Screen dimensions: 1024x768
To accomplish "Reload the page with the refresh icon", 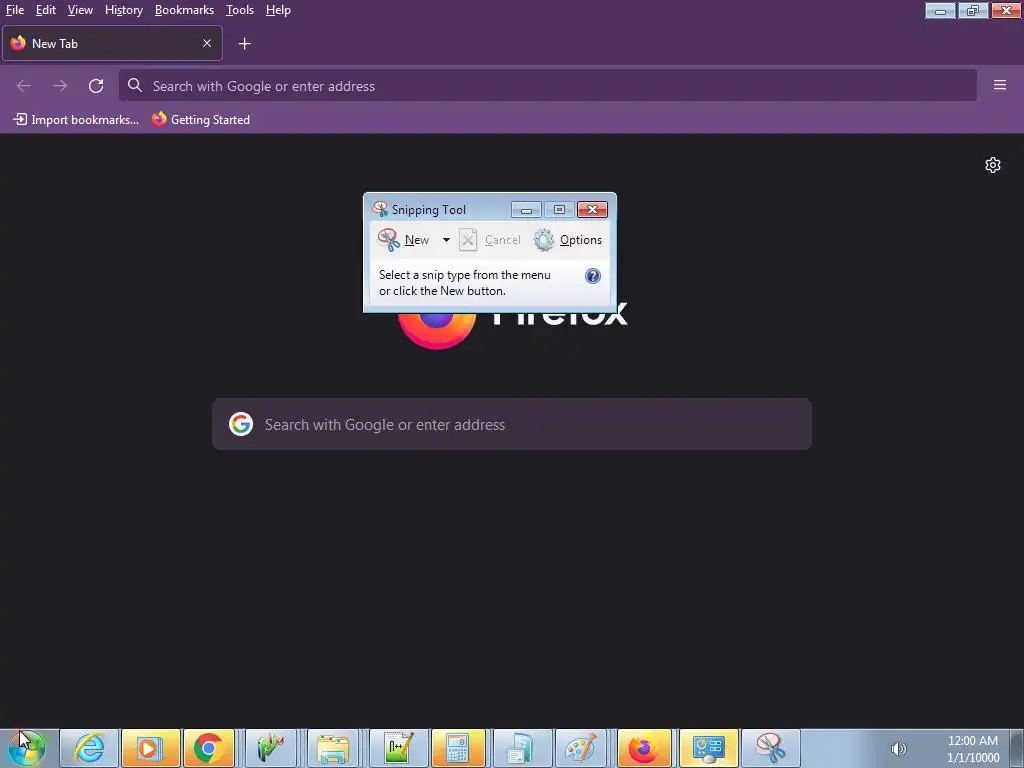I will (96, 86).
